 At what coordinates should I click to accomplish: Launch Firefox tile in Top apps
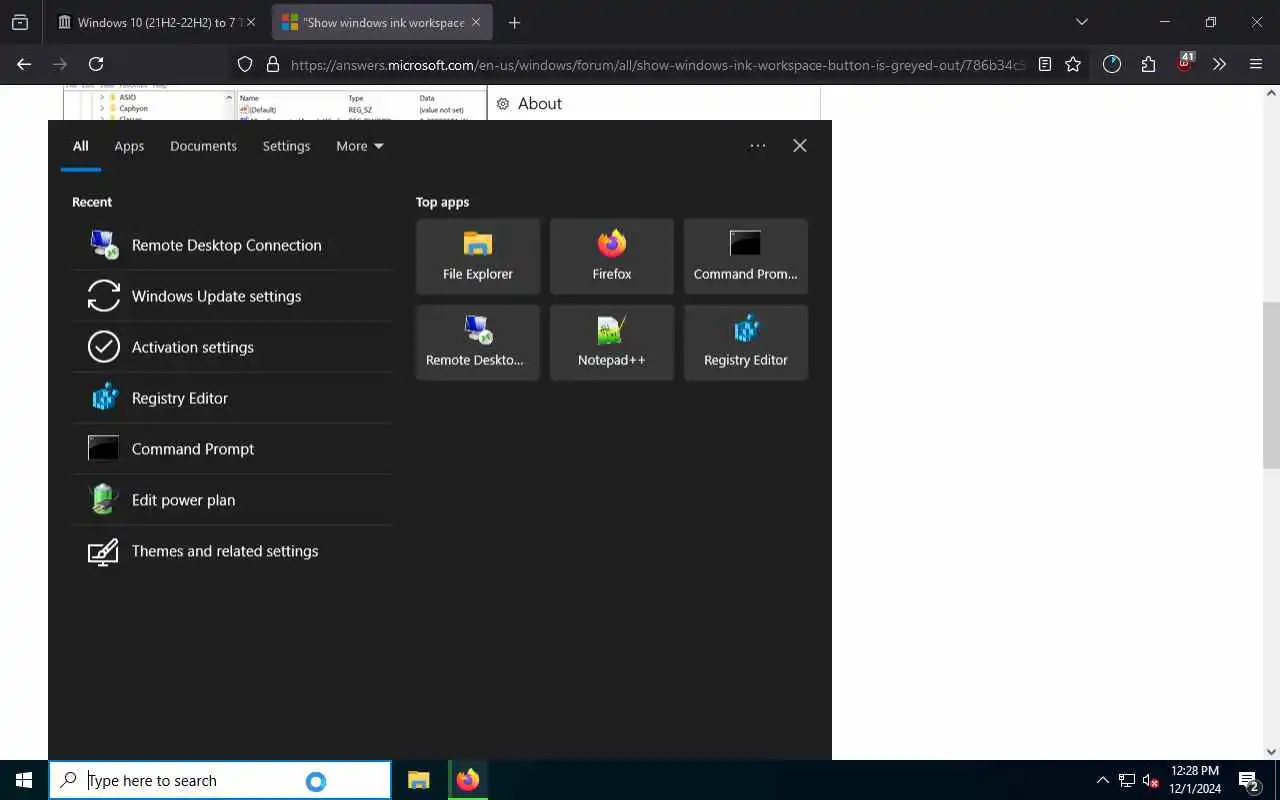pos(612,256)
